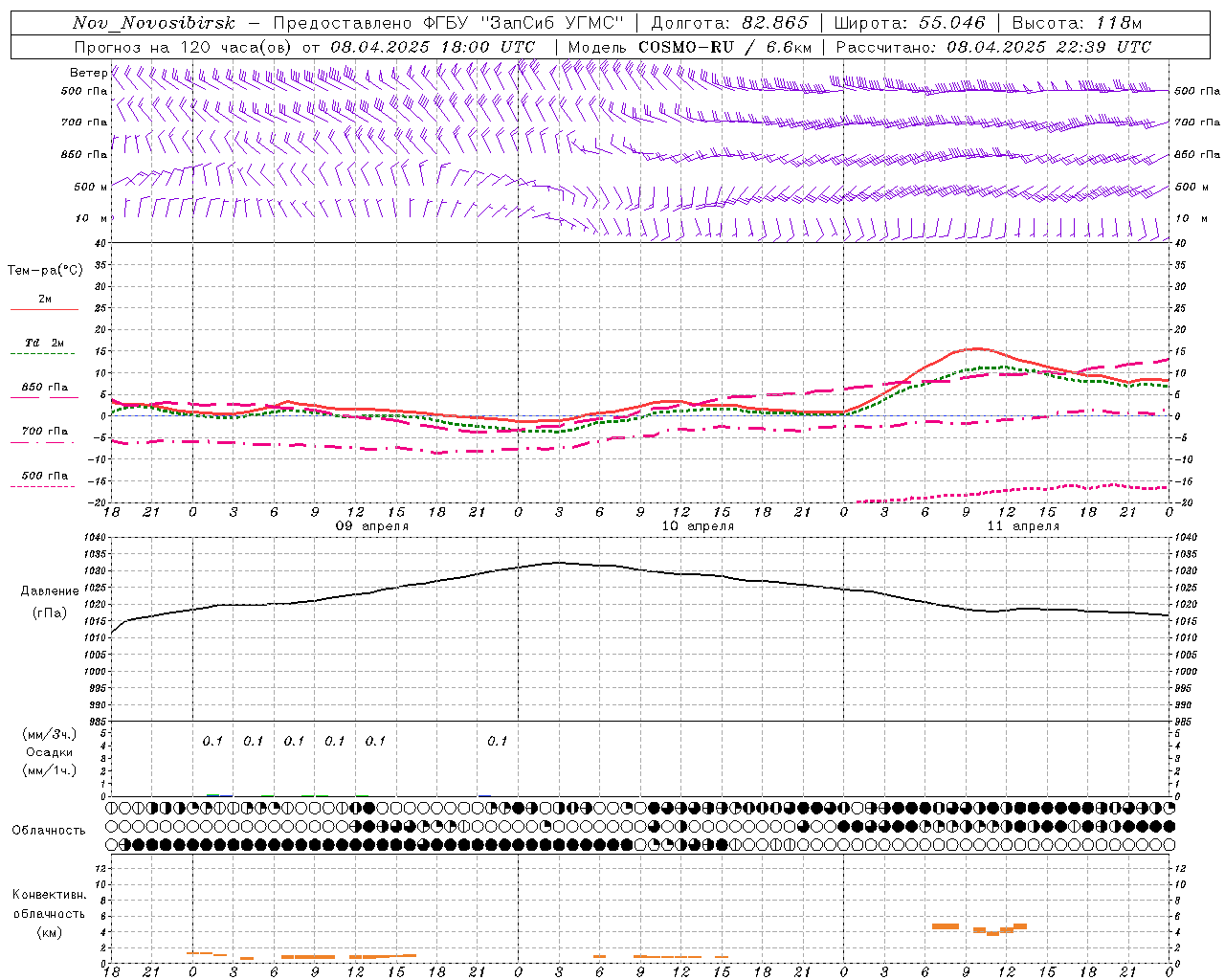Click the "Давление" pressure panel label
This screenshot has height=980, width=1225.
(49, 591)
